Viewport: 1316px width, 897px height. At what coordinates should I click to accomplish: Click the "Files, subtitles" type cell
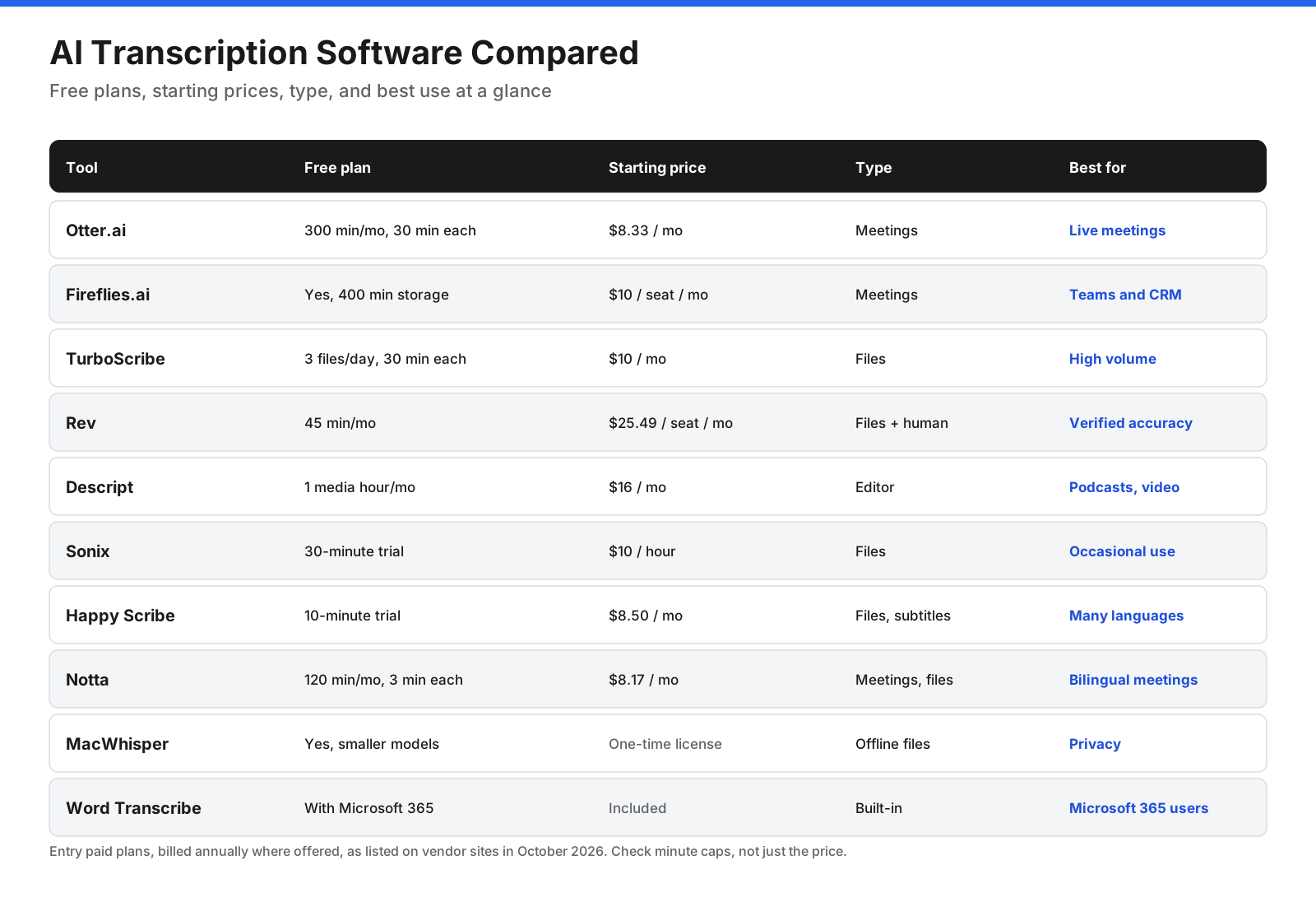903,616
